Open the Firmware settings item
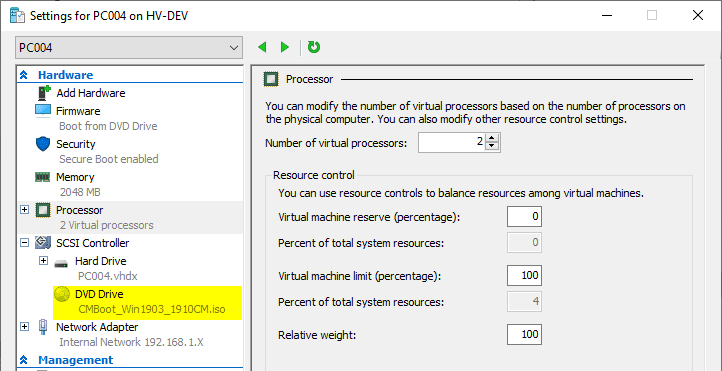The height and width of the screenshot is (371, 722). [x=78, y=111]
